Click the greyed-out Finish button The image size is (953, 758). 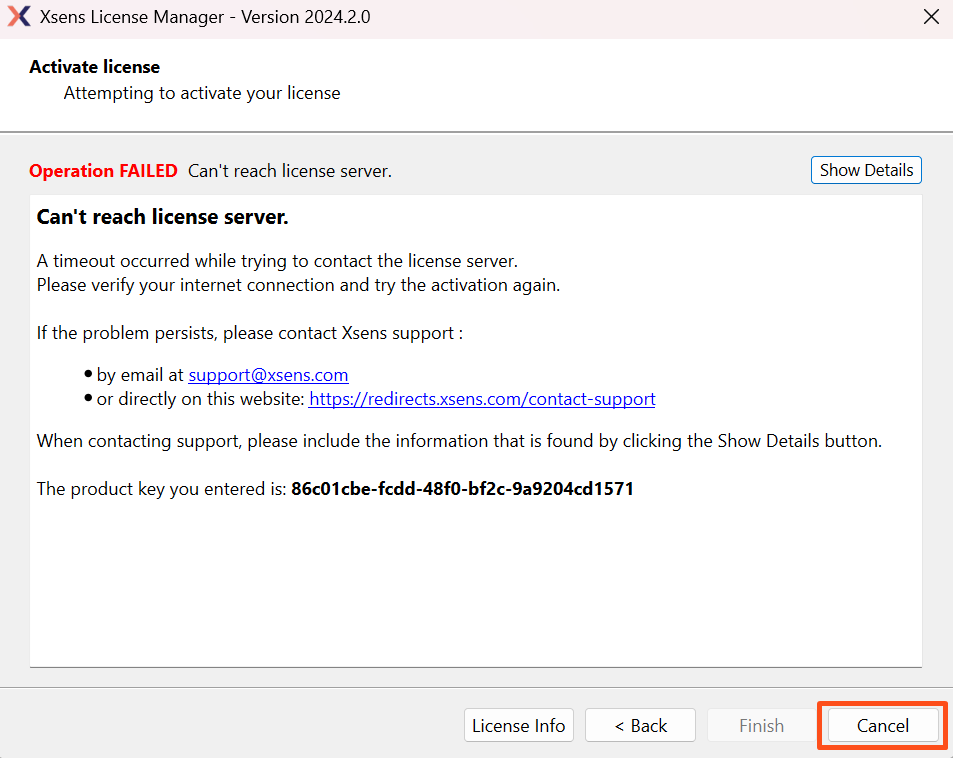(x=761, y=726)
